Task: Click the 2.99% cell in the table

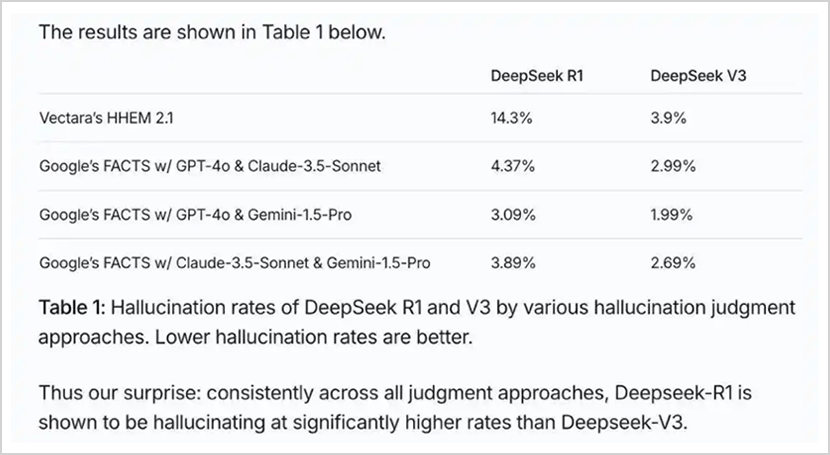Action: click(672, 166)
